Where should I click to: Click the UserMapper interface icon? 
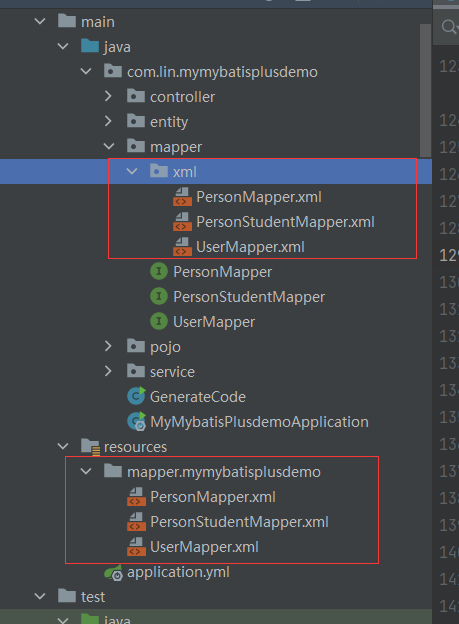pos(159,322)
